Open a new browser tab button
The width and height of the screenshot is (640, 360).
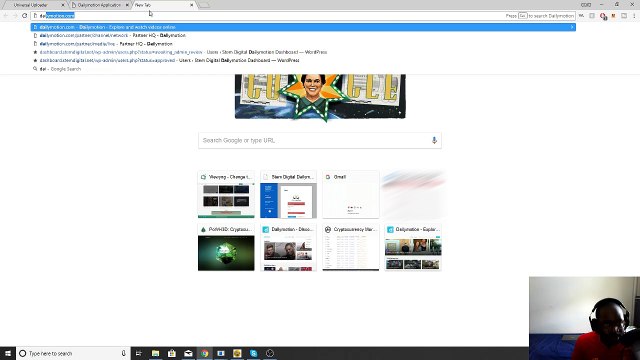coord(204,5)
